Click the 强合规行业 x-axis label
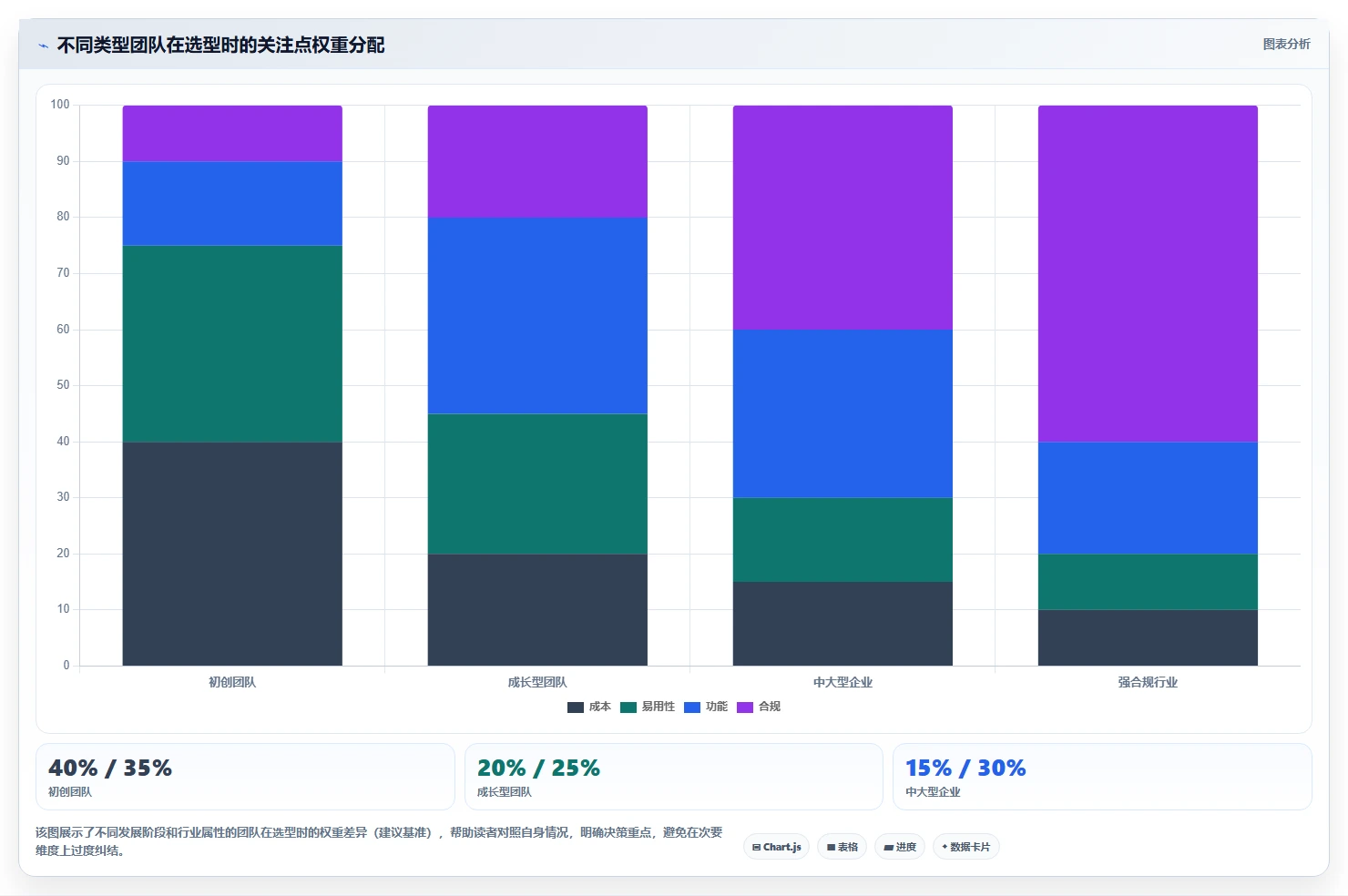The image size is (1348, 896). (x=1148, y=682)
